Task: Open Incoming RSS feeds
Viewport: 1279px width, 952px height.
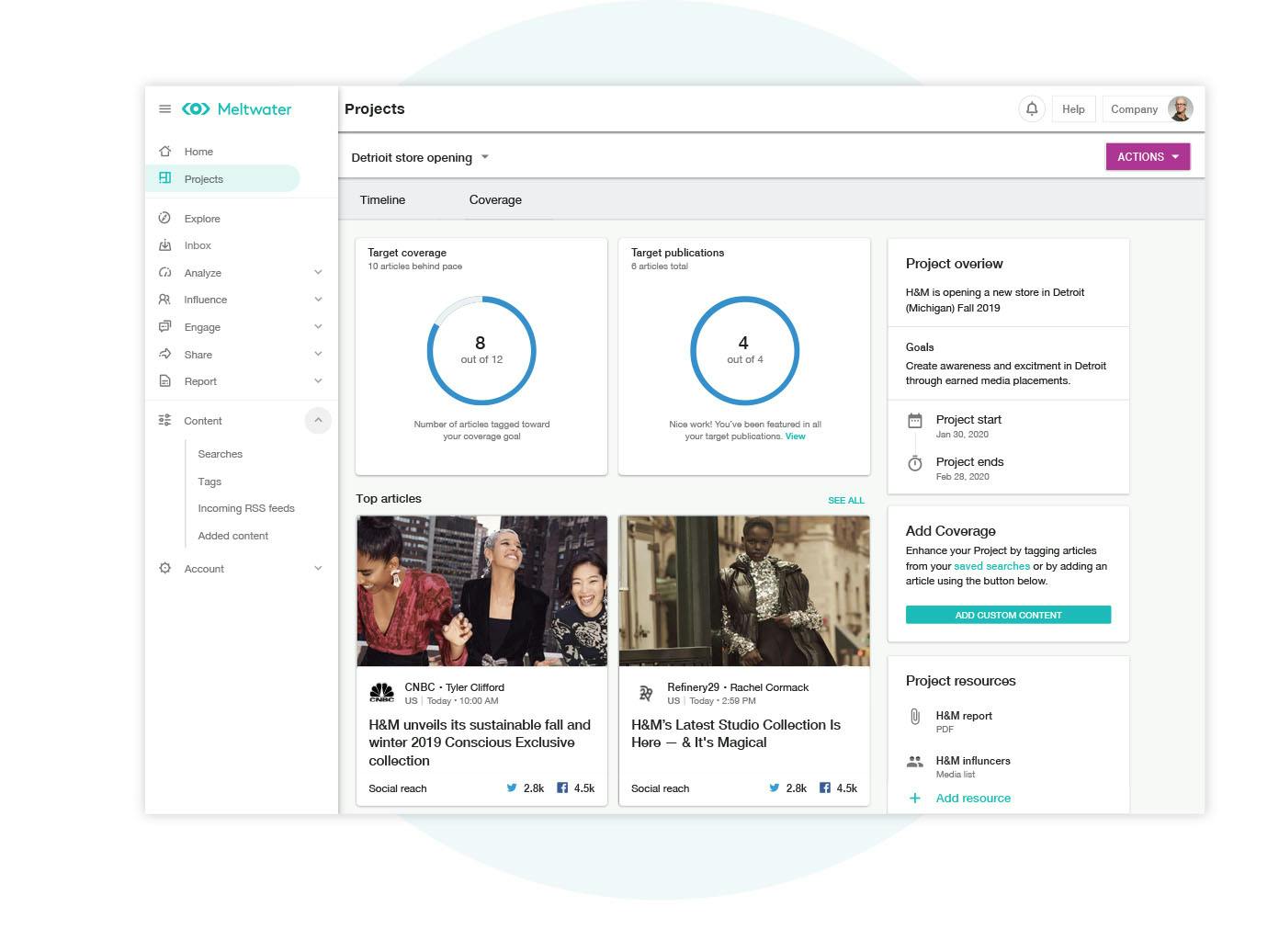Action: click(x=246, y=508)
